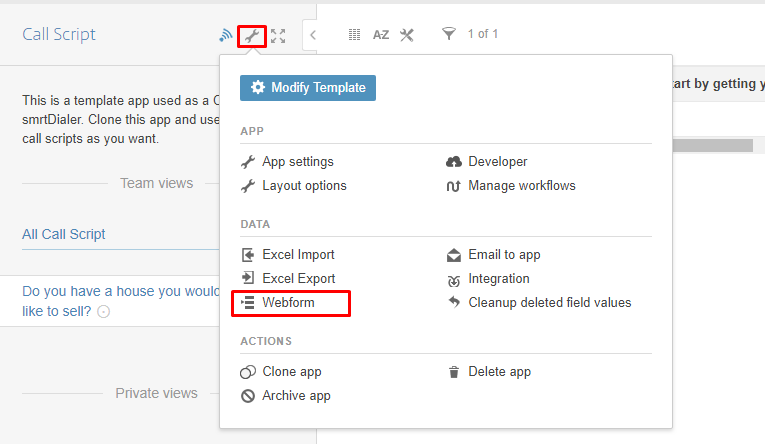
Task: Click the Modify Template button
Action: coord(308,88)
